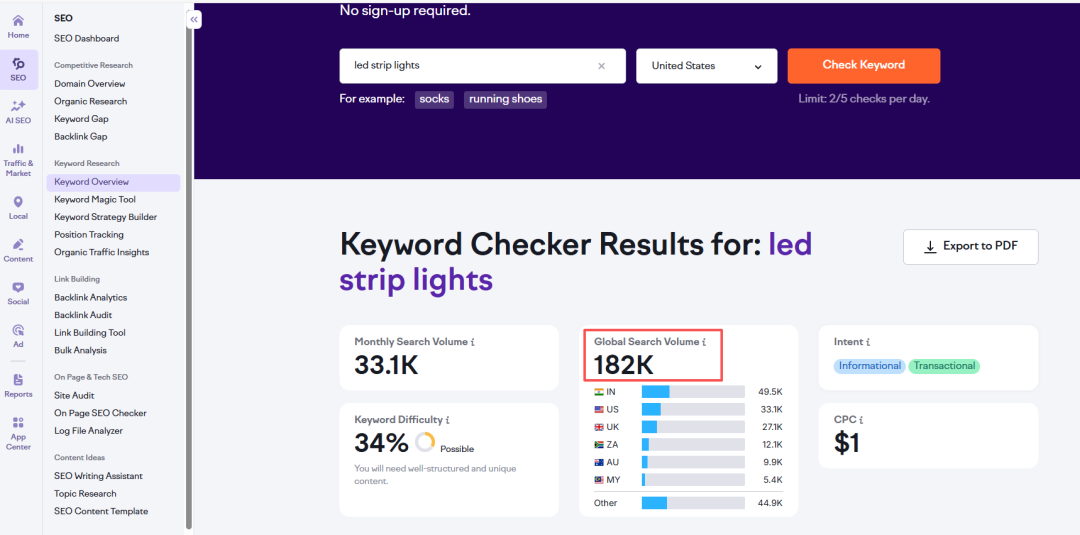Click the sidebar vertical scrollbar
Screen dimensions: 1080x535
(188, 275)
